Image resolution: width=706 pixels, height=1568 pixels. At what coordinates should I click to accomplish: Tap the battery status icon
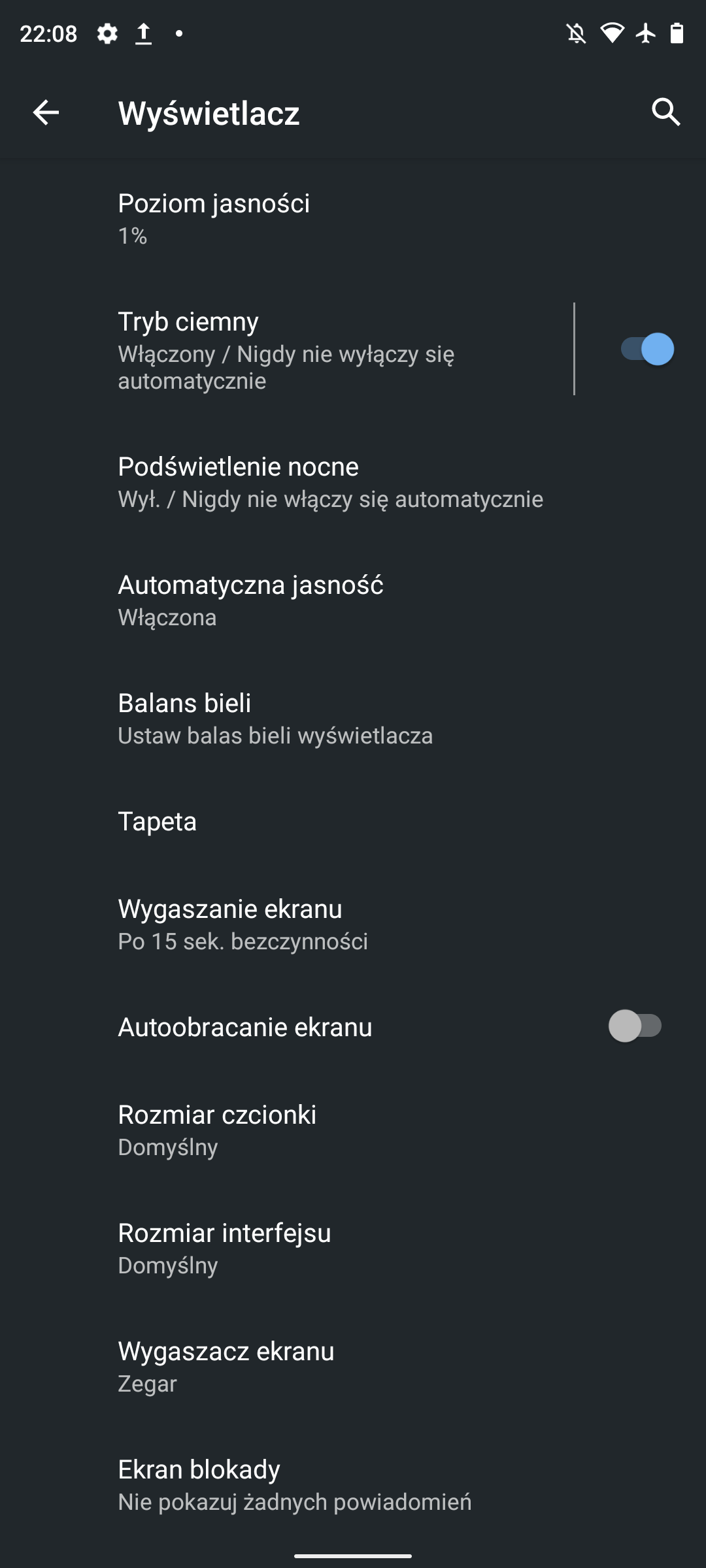tap(677, 33)
